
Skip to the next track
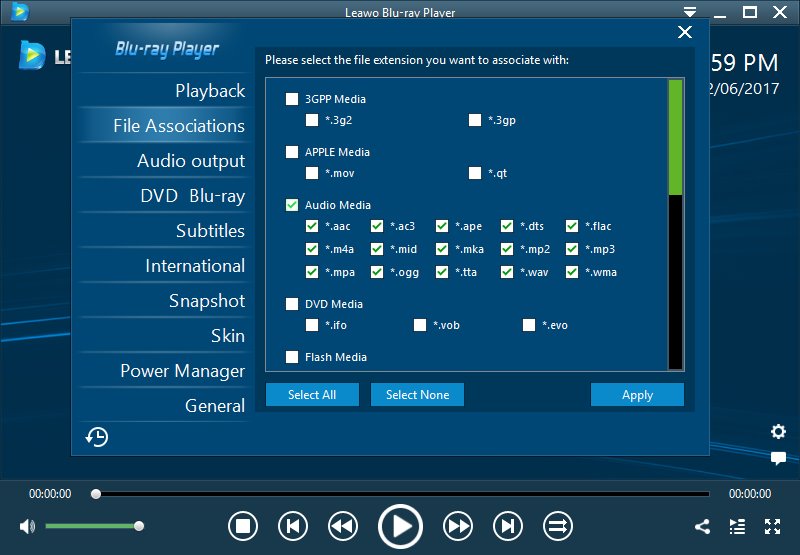(x=508, y=526)
